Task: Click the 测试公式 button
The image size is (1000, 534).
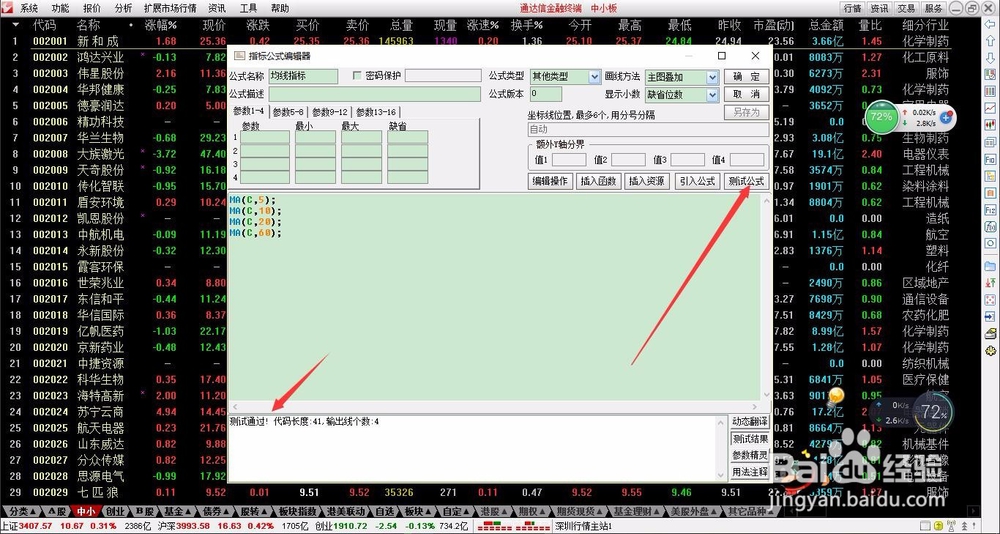Action: tap(746, 181)
